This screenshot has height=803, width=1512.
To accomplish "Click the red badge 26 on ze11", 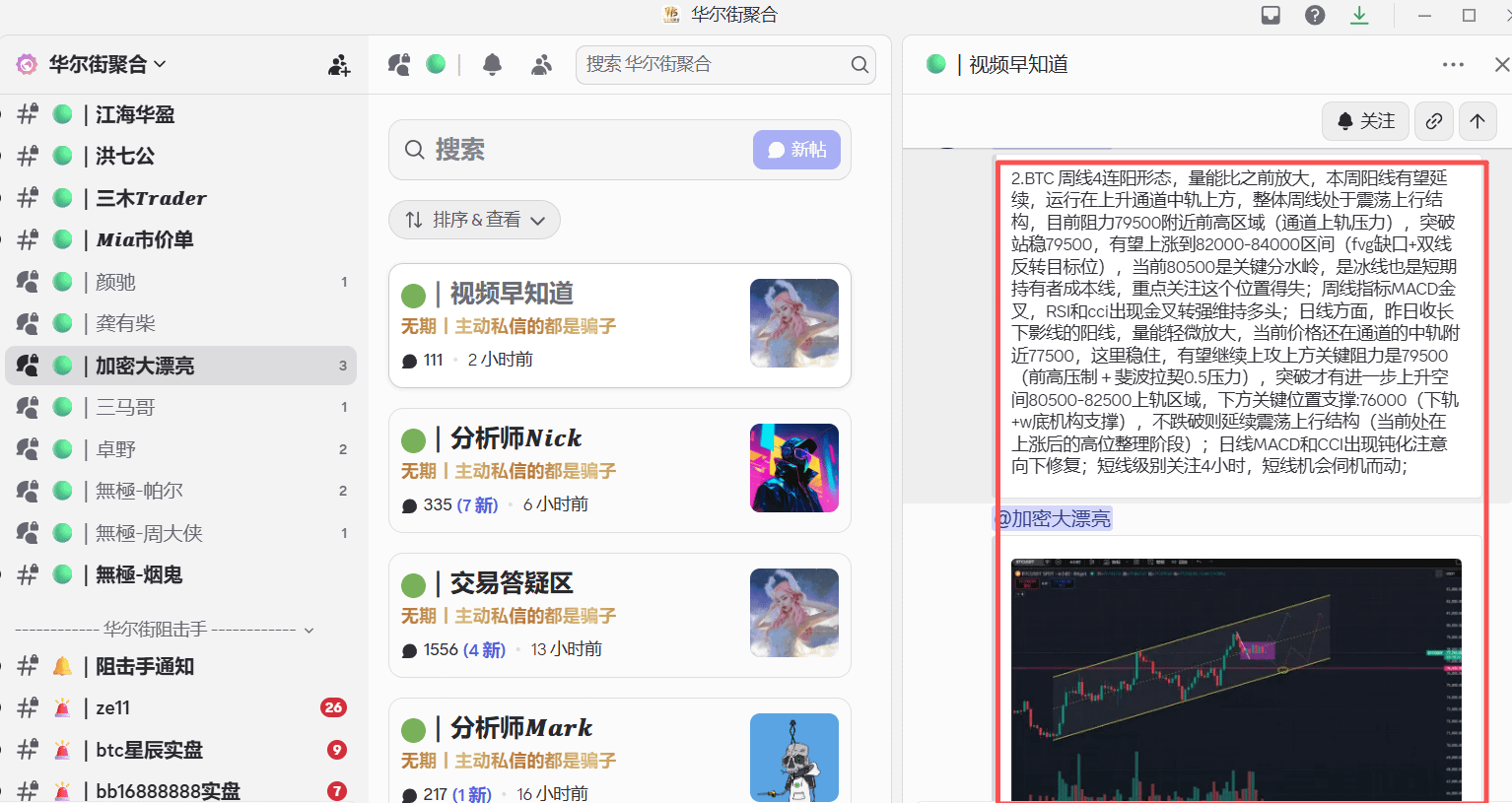I will 333,707.
